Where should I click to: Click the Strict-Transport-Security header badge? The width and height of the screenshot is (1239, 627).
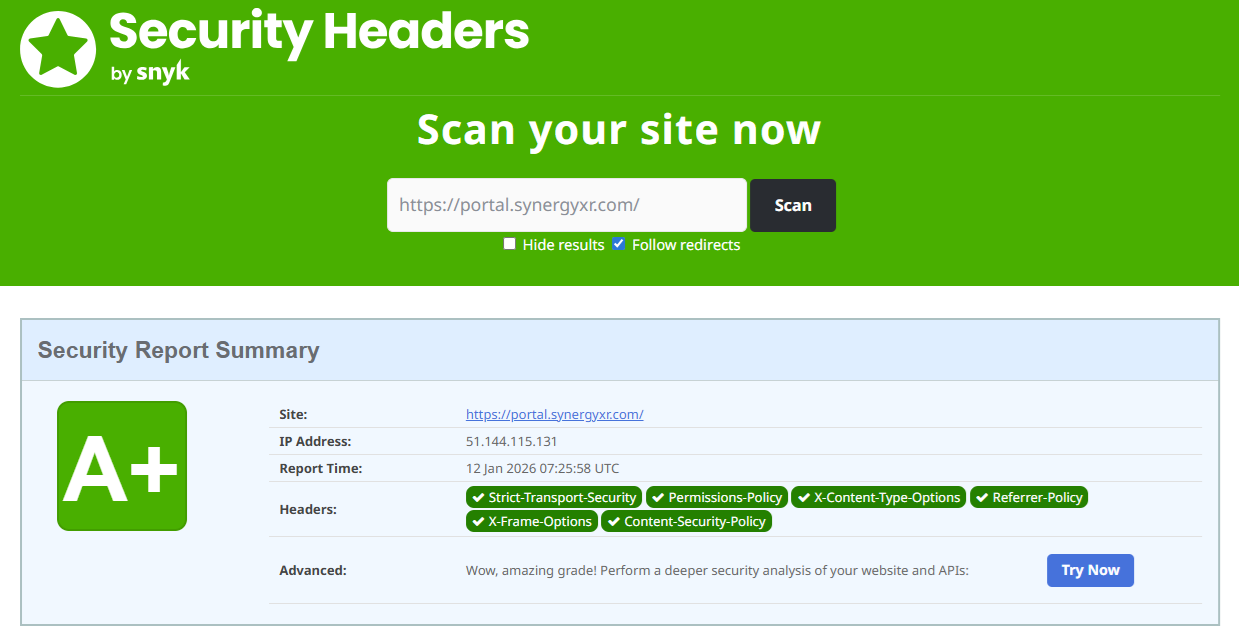coord(554,498)
